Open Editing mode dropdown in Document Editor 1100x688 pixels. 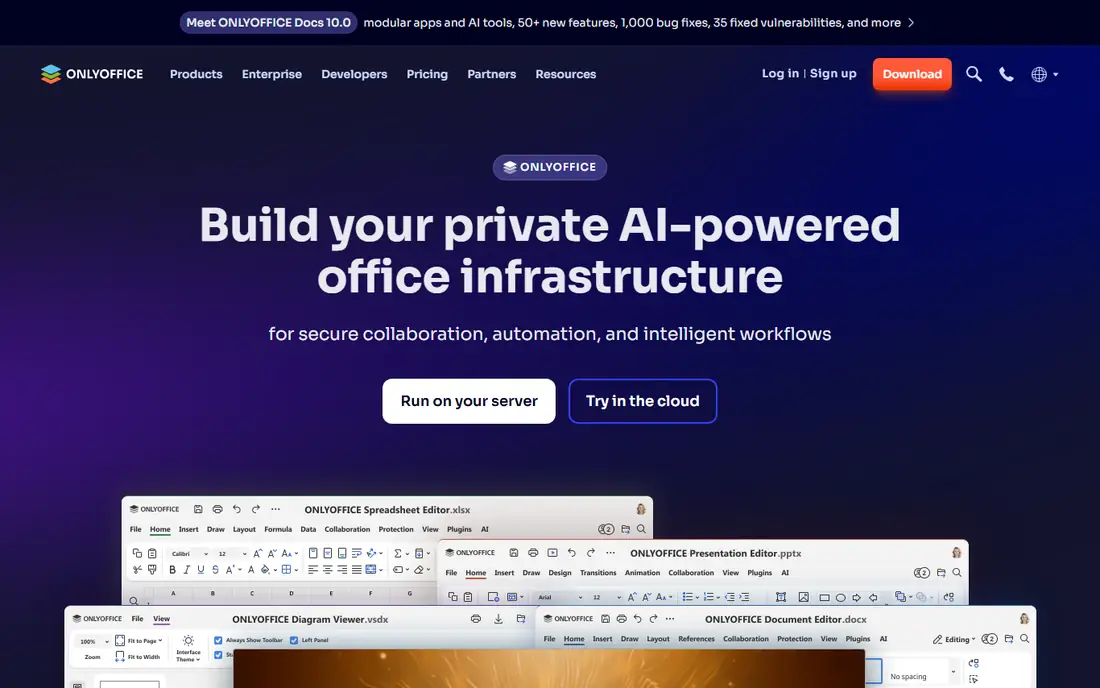[954, 640]
